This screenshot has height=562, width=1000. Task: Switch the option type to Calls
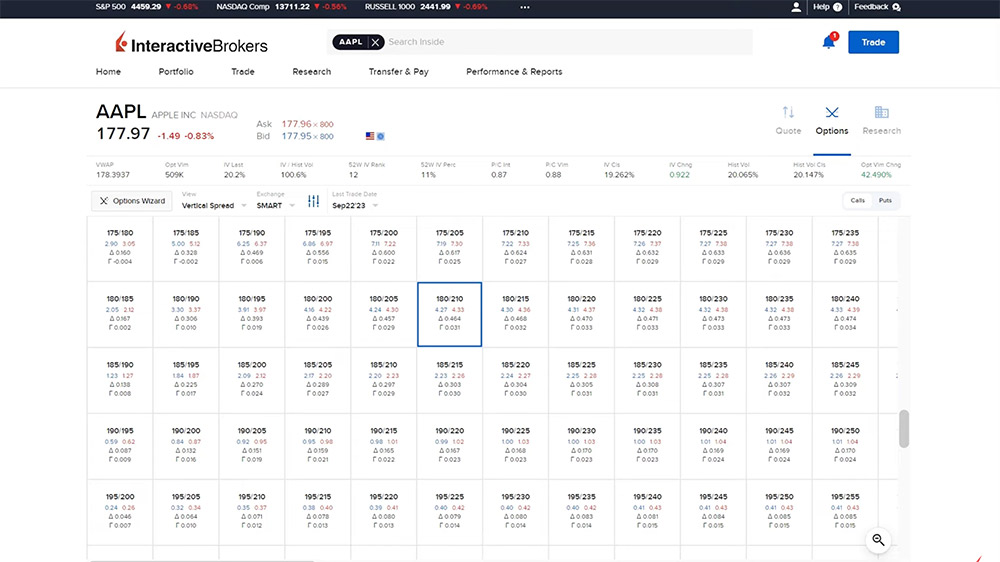pyautogui.click(x=857, y=201)
